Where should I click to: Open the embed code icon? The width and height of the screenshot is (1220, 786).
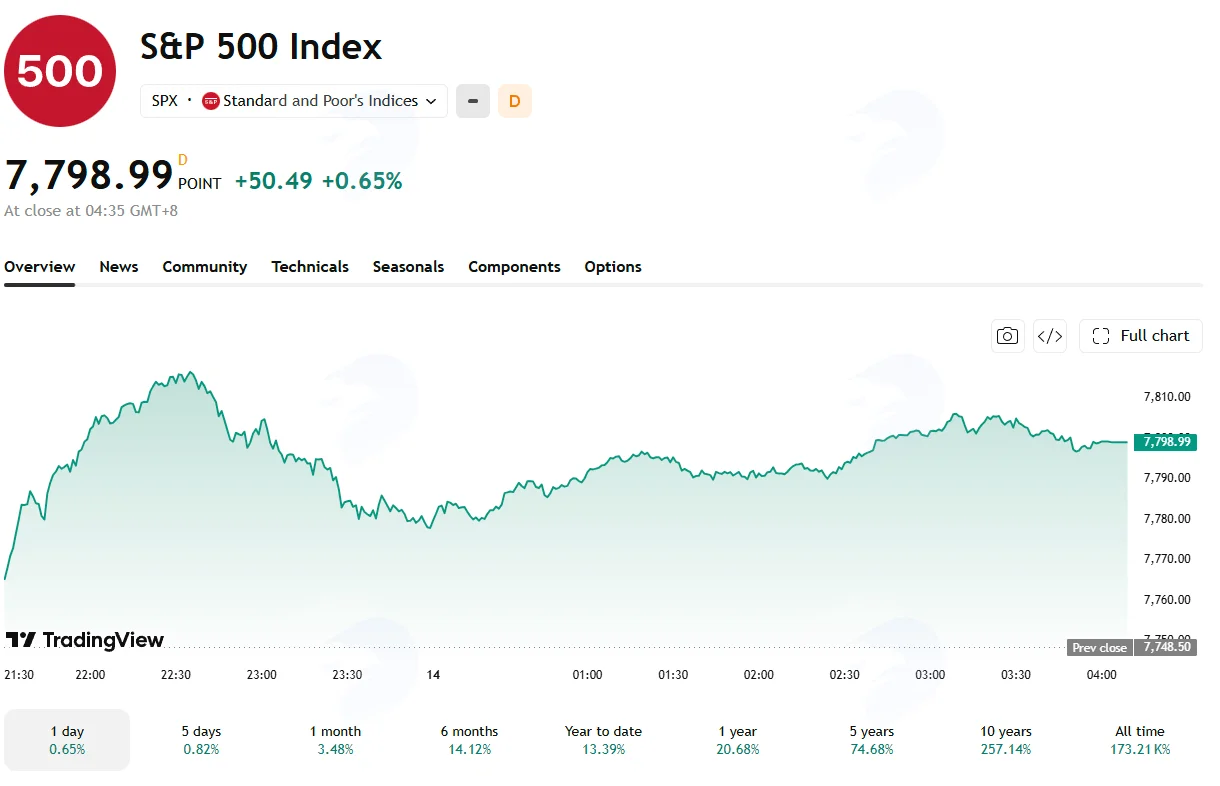click(x=1050, y=336)
